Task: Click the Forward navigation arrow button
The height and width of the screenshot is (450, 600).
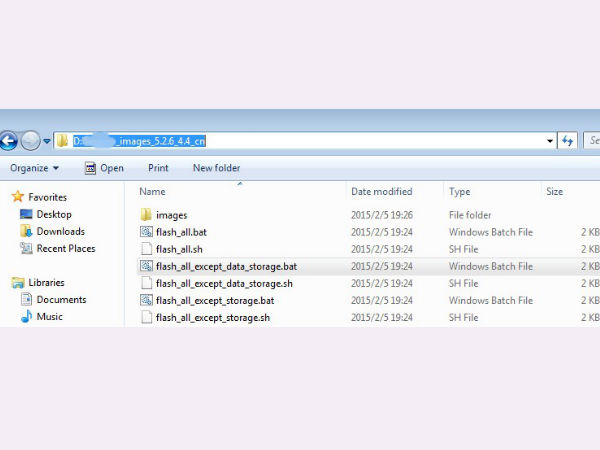Action: (x=31, y=141)
